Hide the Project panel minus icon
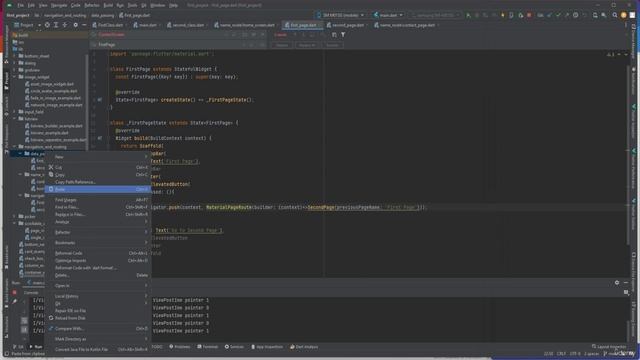The width and height of the screenshot is (640, 360). click(x=84, y=25)
